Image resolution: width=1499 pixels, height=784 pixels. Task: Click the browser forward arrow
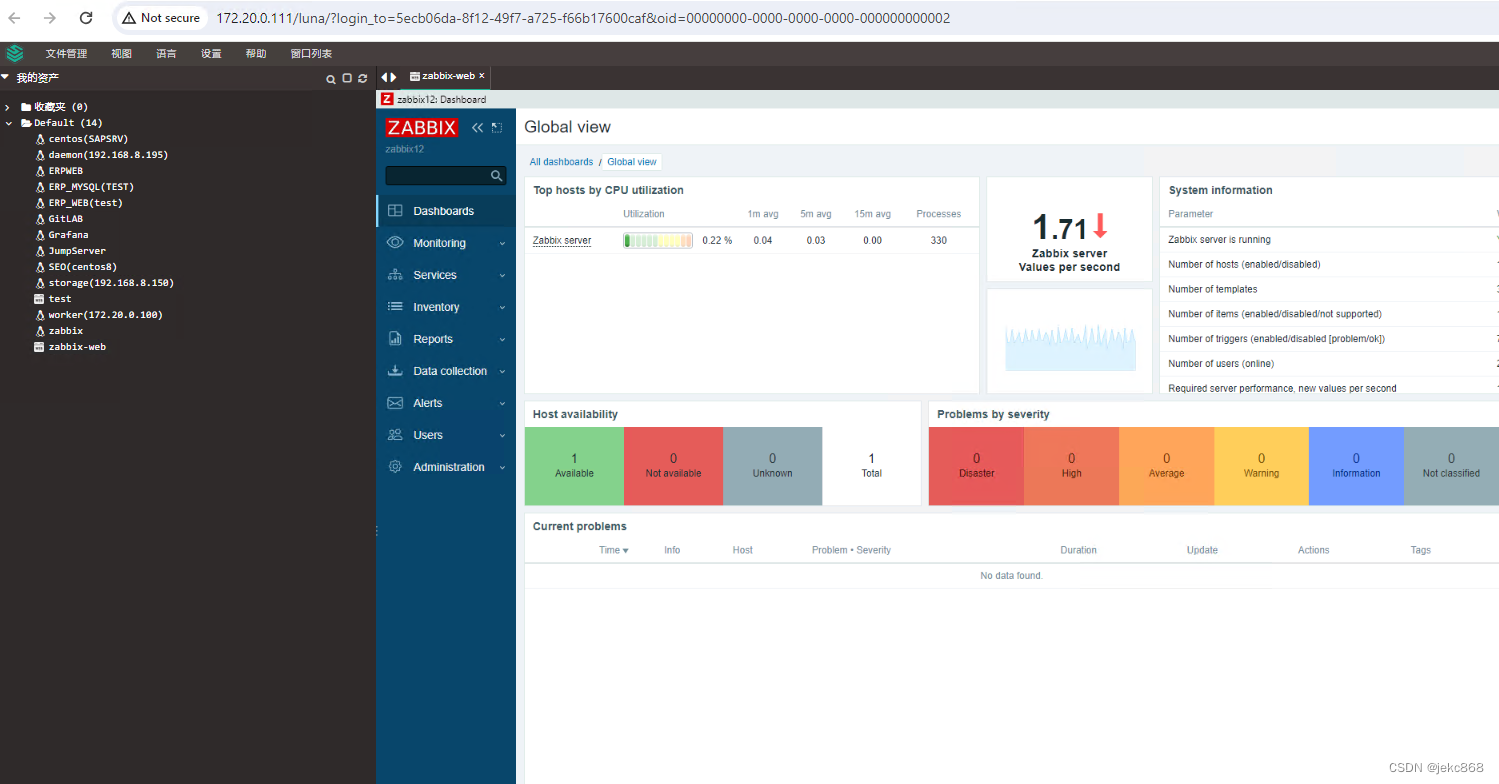[x=50, y=18]
